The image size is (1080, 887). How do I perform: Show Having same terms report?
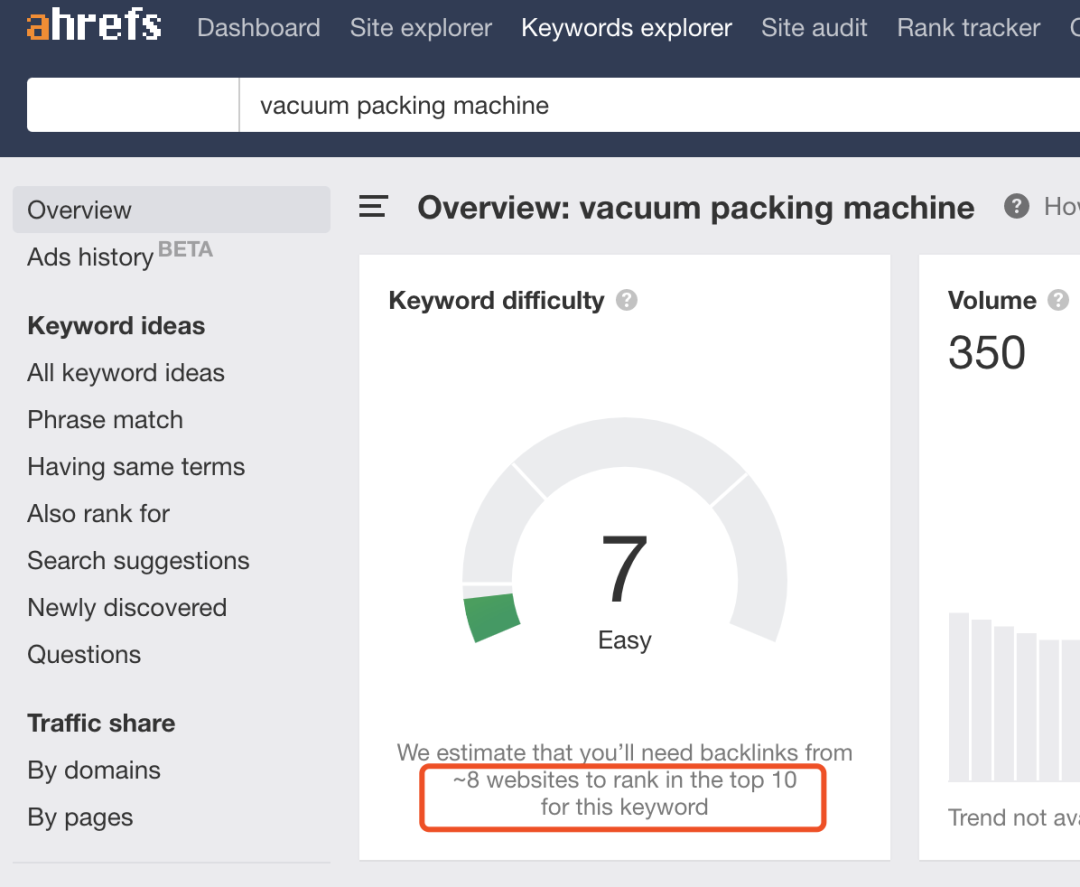coord(136,467)
